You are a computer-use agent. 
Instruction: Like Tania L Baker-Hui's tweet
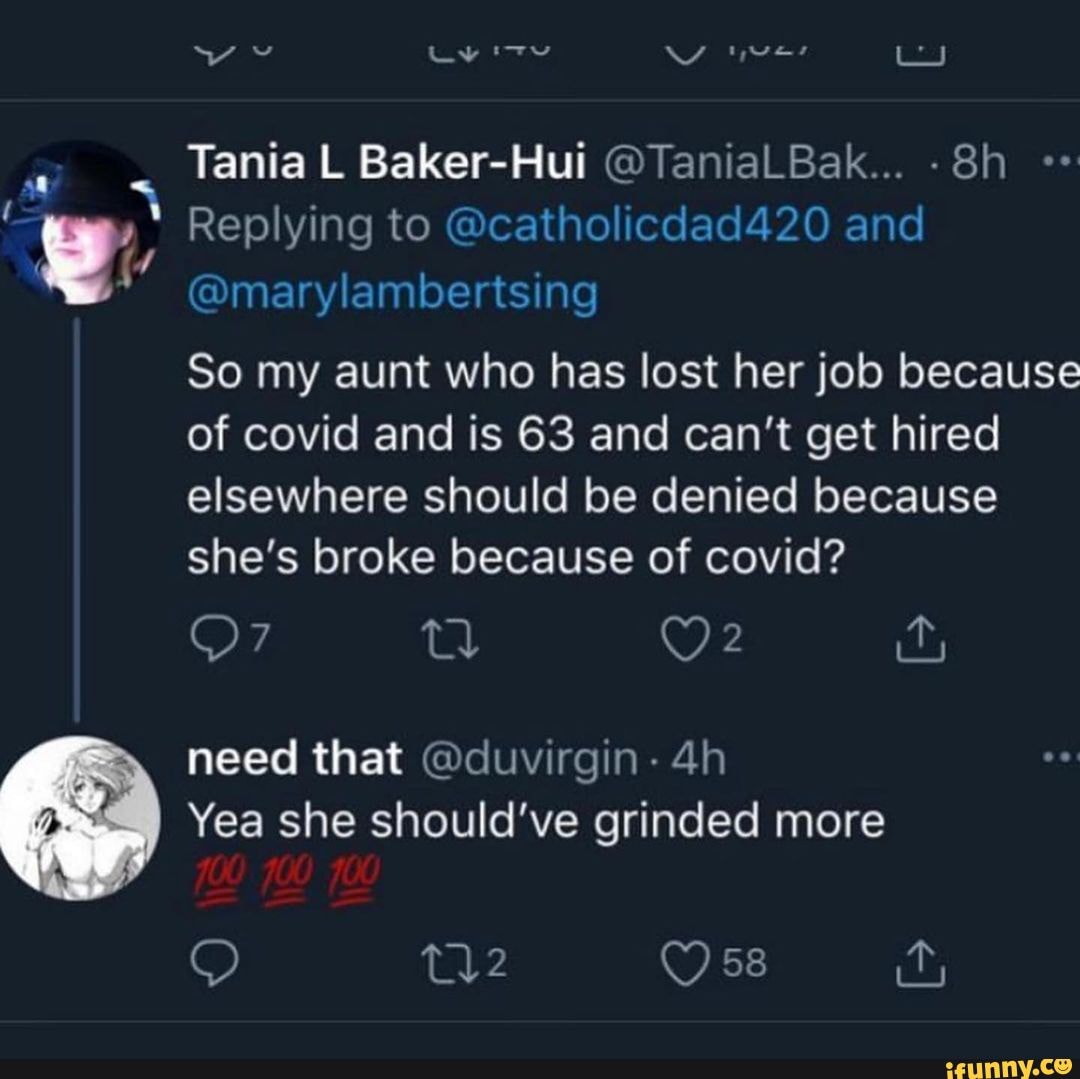[687, 636]
